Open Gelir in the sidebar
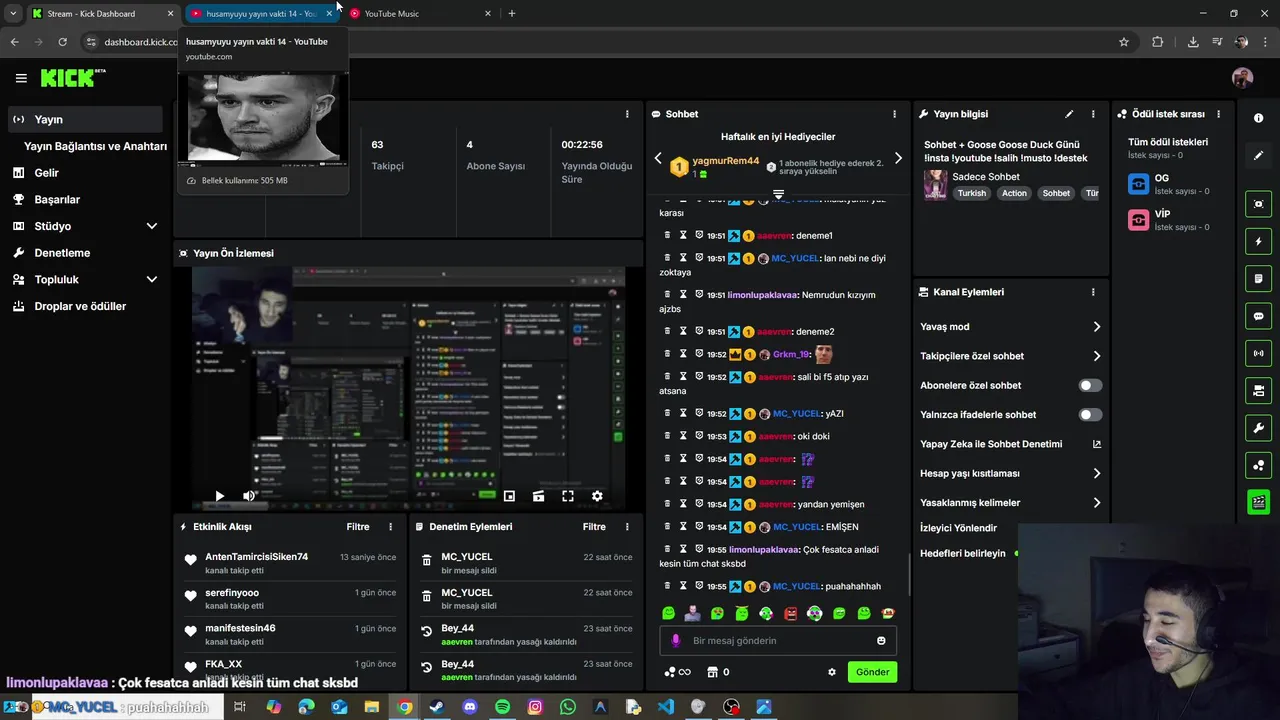The width and height of the screenshot is (1280, 720). coord(86,173)
